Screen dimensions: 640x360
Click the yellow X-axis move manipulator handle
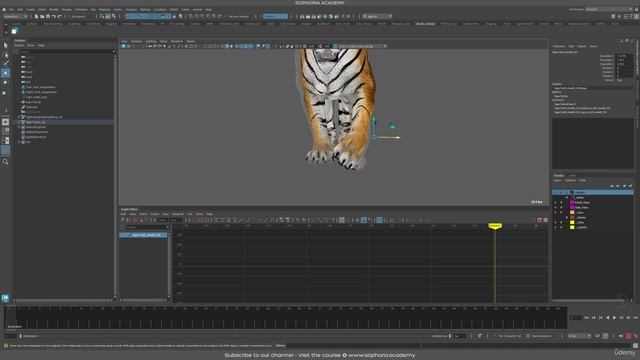click(398, 138)
